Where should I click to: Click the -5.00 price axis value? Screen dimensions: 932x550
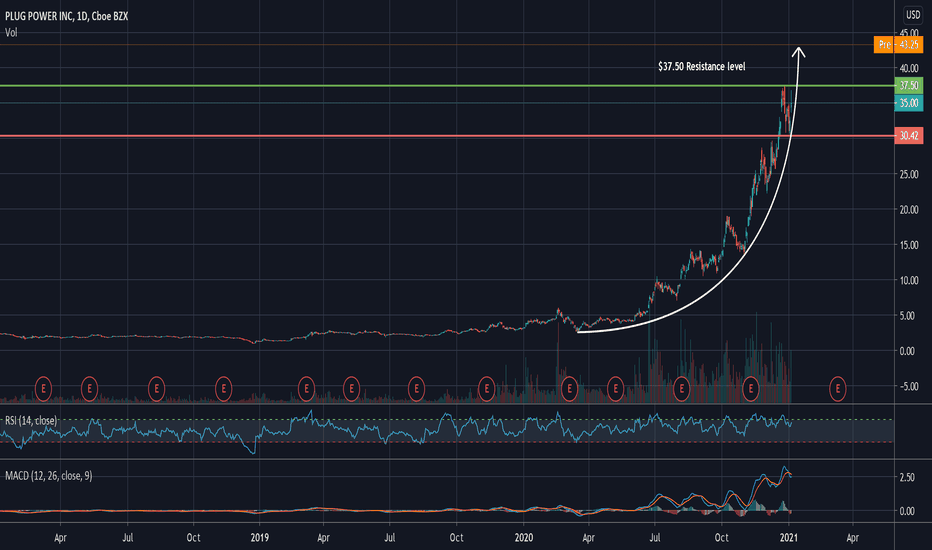click(908, 386)
